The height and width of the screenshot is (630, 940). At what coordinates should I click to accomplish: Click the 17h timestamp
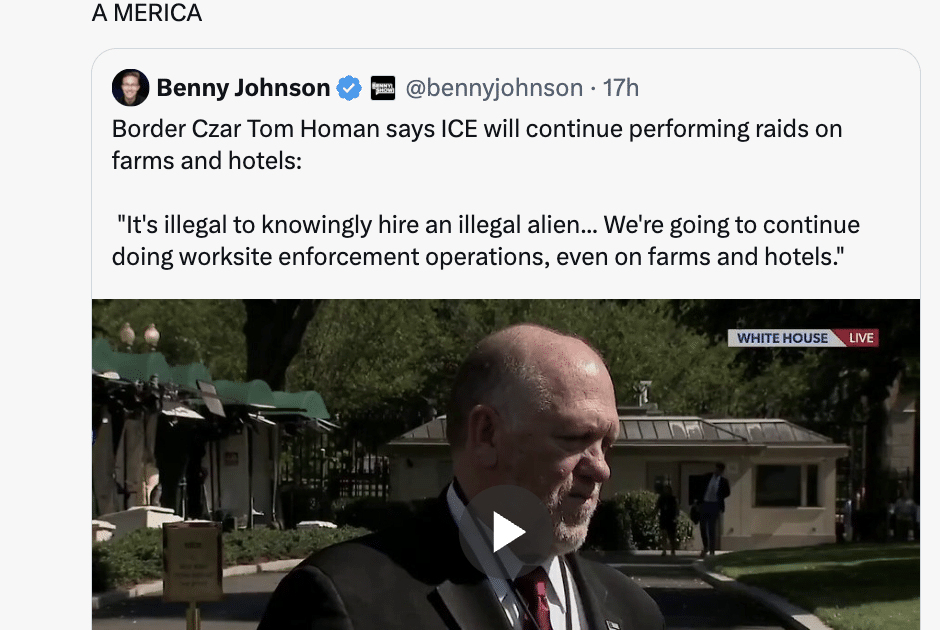point(620,88)
